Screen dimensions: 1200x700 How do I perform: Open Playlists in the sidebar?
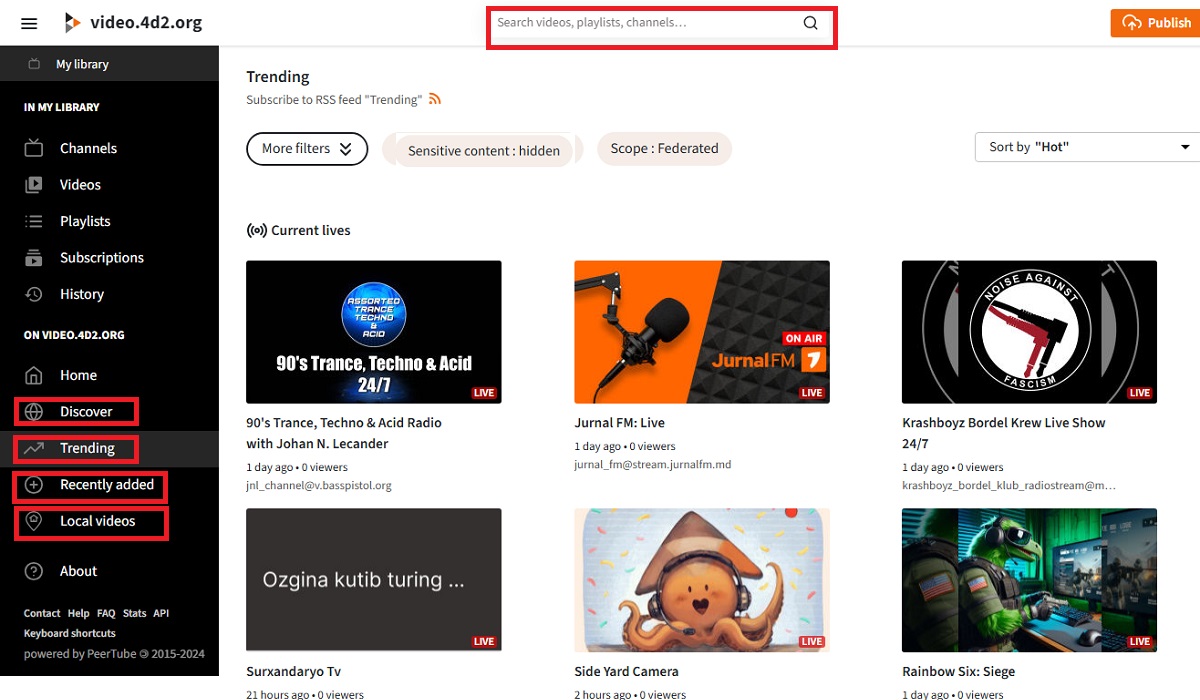(85, 220)
